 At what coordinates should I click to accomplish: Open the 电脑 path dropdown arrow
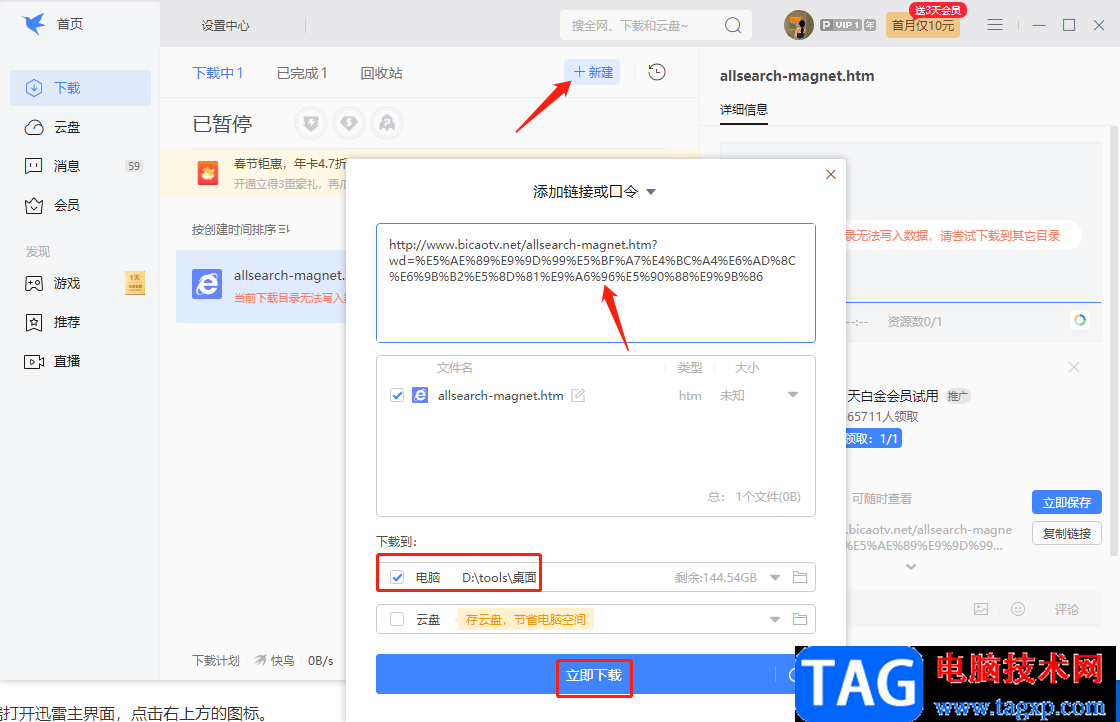(x=775, y=577)
